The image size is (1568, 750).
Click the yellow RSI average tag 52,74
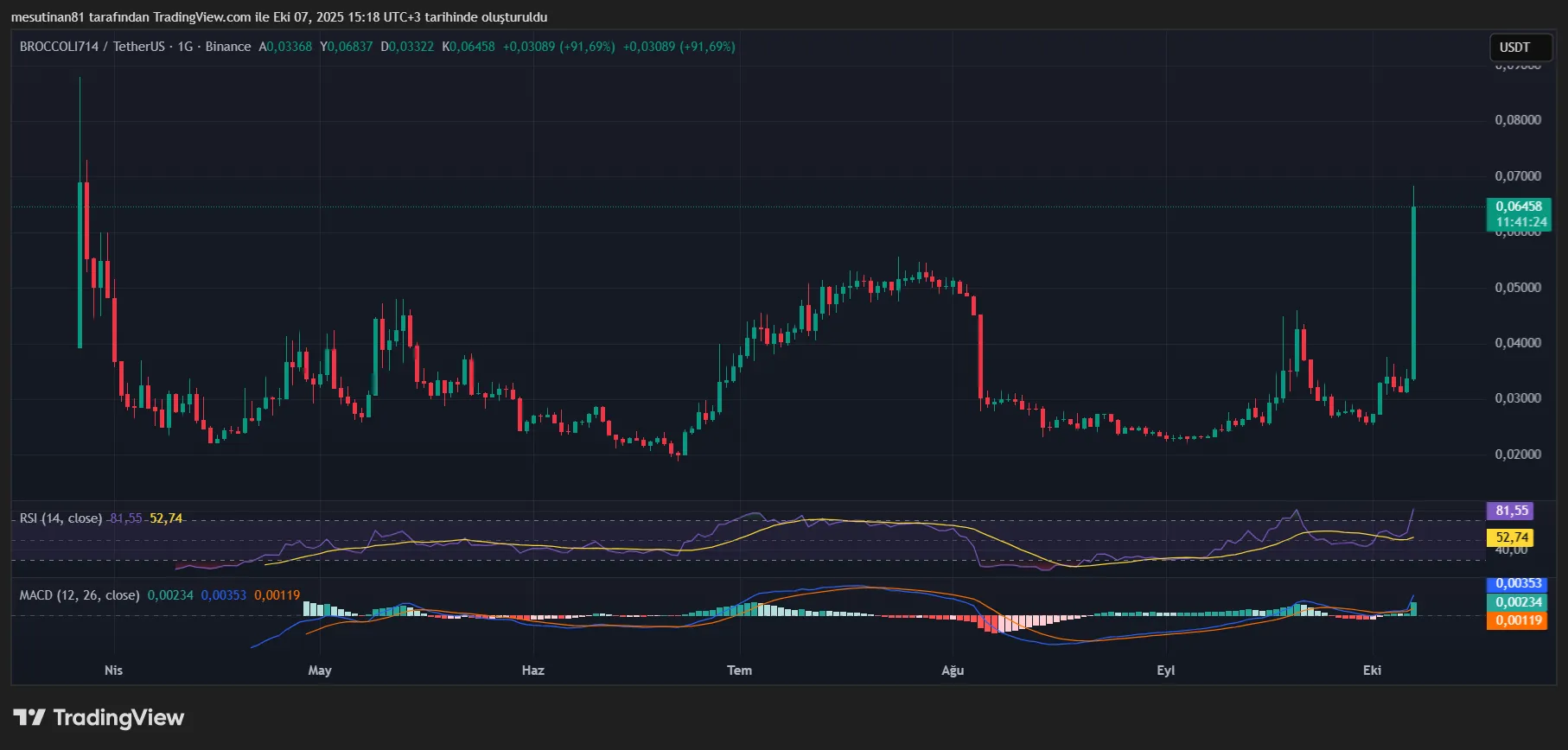click(x=1512, y=537)
